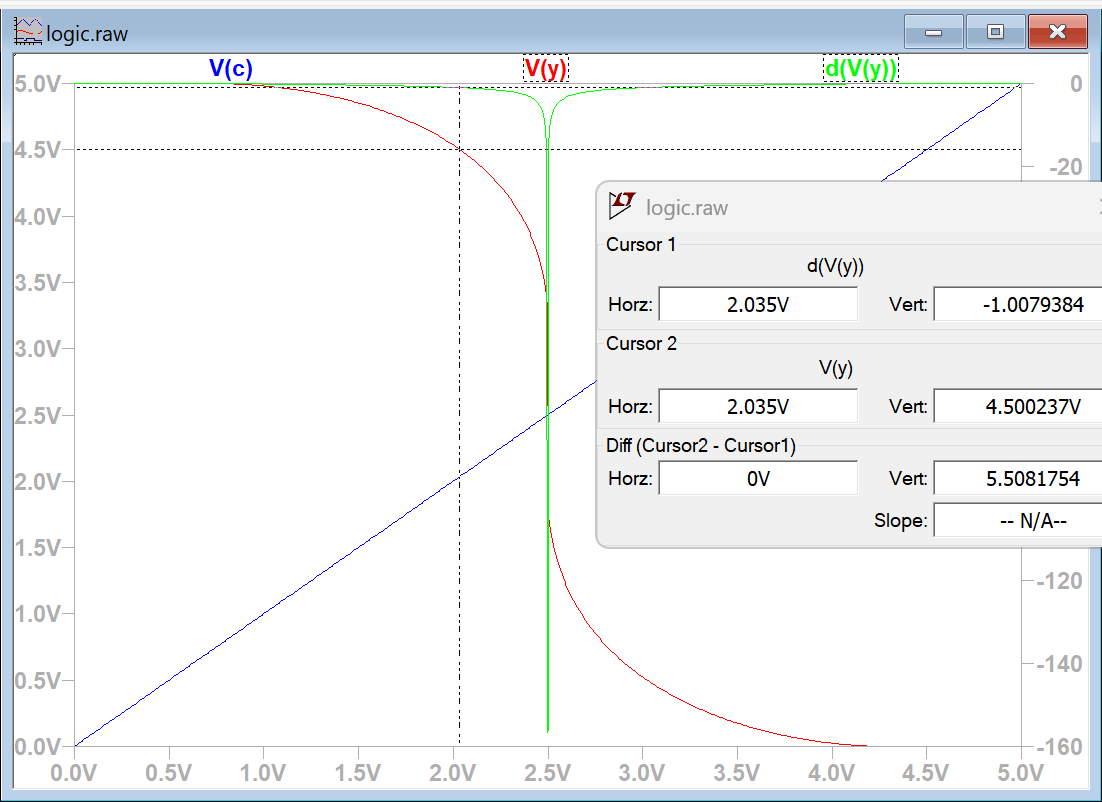Click the logic.raw title in cursor dialog
The width and height of the screenshot is (1102, 802).
(687, 207)
